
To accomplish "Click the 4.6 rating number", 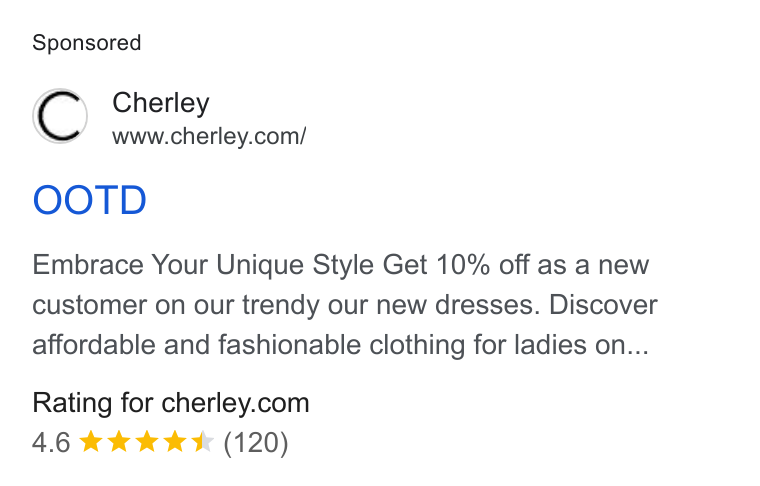I will [x=51, y=443].
